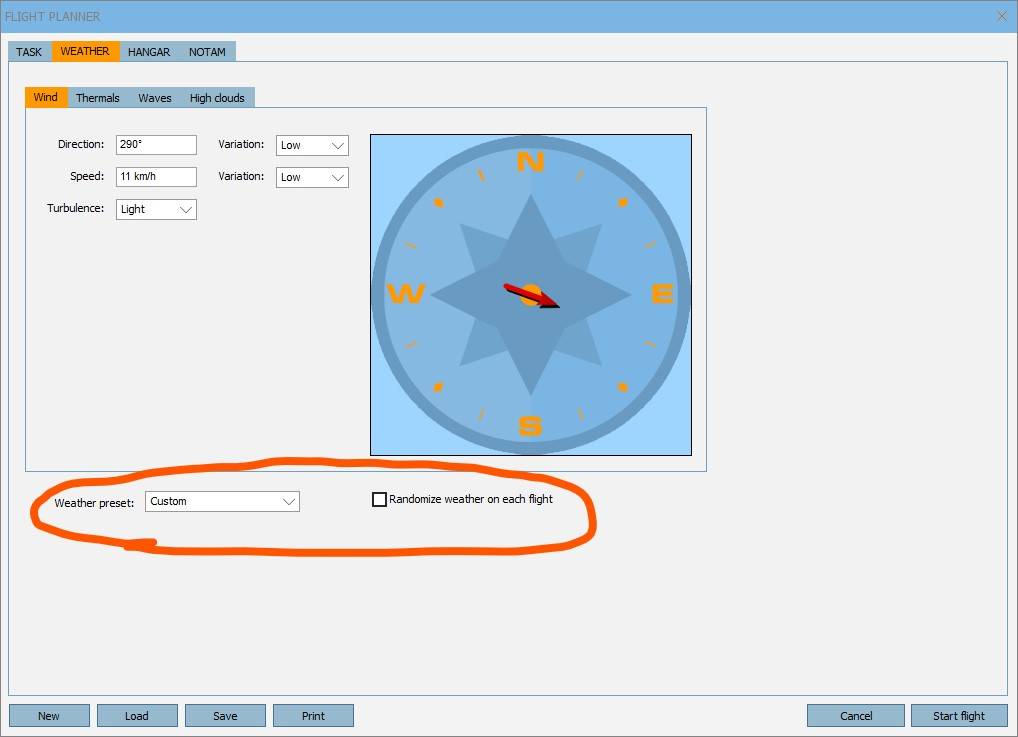Screen dimensions: 1018x737
Task: Click the W marker on the compass
Action: click(x=406, y=294)
